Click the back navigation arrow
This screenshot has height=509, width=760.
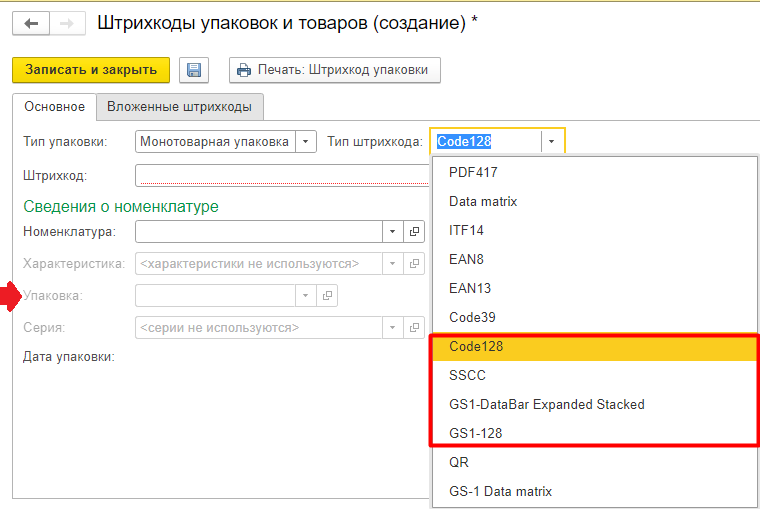coord(31,22)
